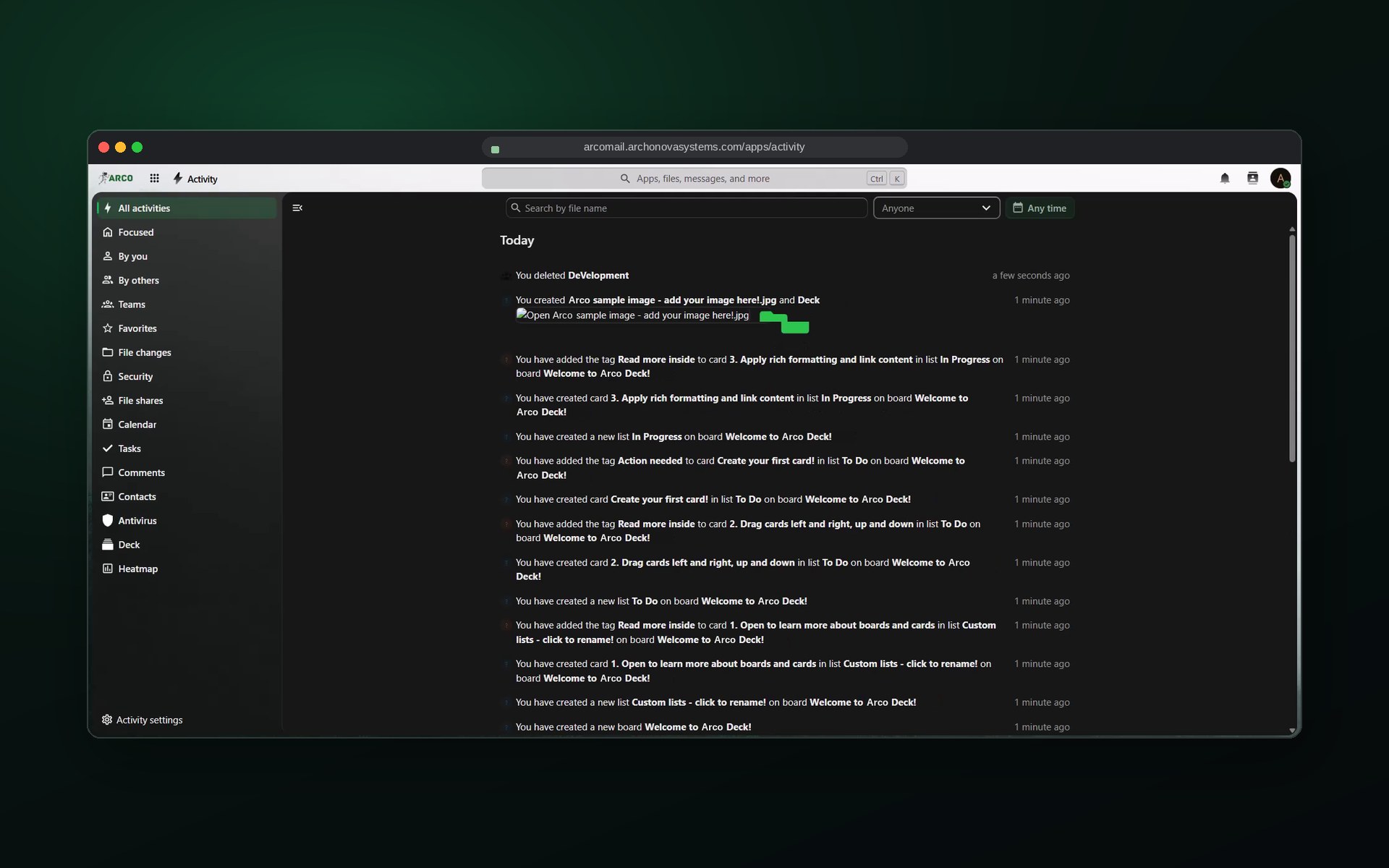
Task: Click 'You have created a new list In Progress' entry
Action: point(674,437)
